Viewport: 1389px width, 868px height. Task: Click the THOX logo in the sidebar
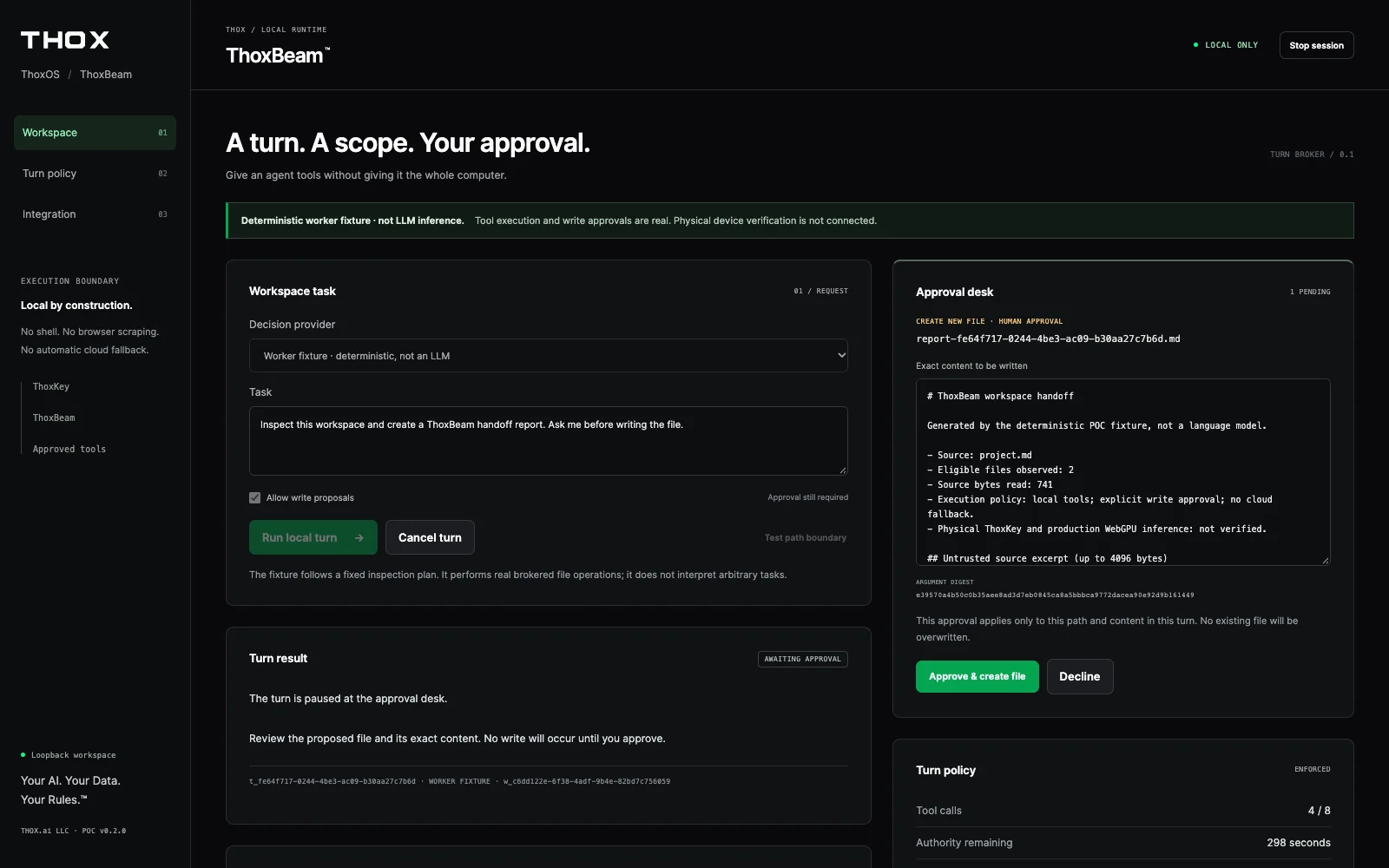point(65,40)
